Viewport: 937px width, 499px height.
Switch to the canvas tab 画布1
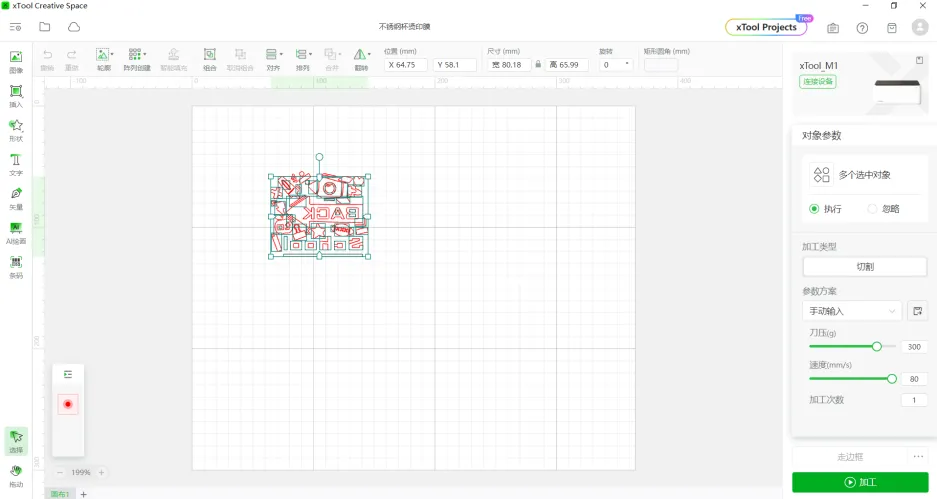[x=60, y=494]
